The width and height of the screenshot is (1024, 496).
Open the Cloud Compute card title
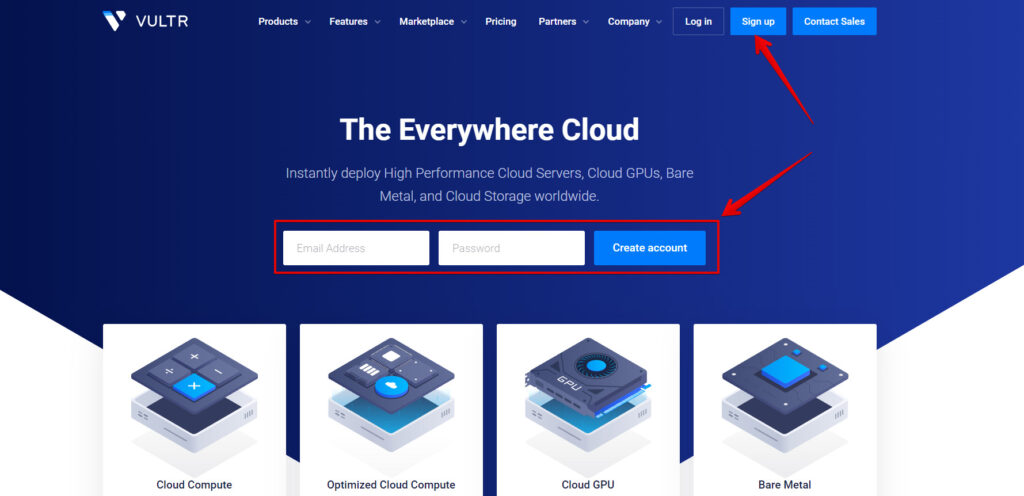click(194, 485)
